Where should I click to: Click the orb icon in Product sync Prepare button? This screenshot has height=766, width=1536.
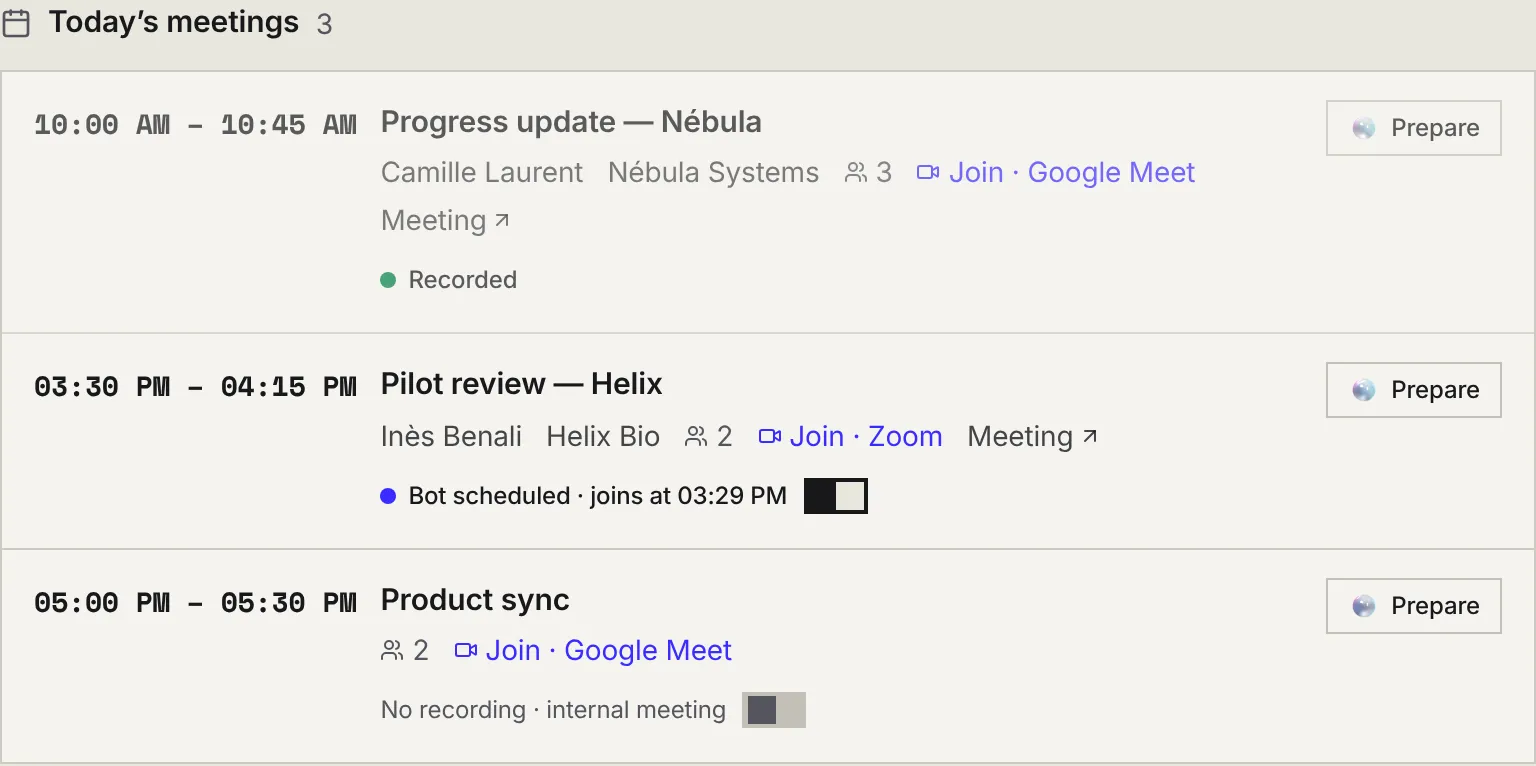point(1364,606)
